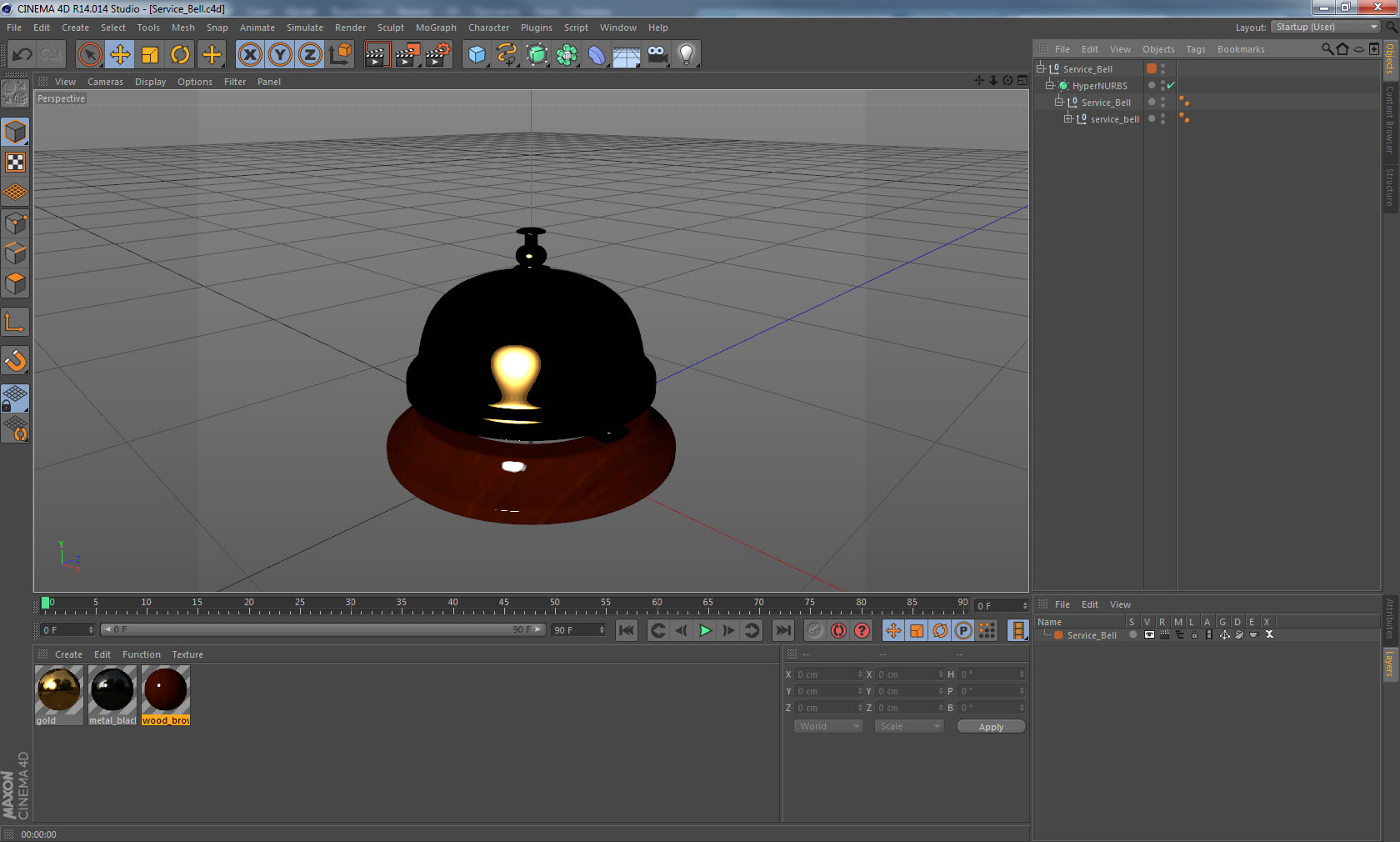
Task: Add a Camera object
Action: (657, 55)
